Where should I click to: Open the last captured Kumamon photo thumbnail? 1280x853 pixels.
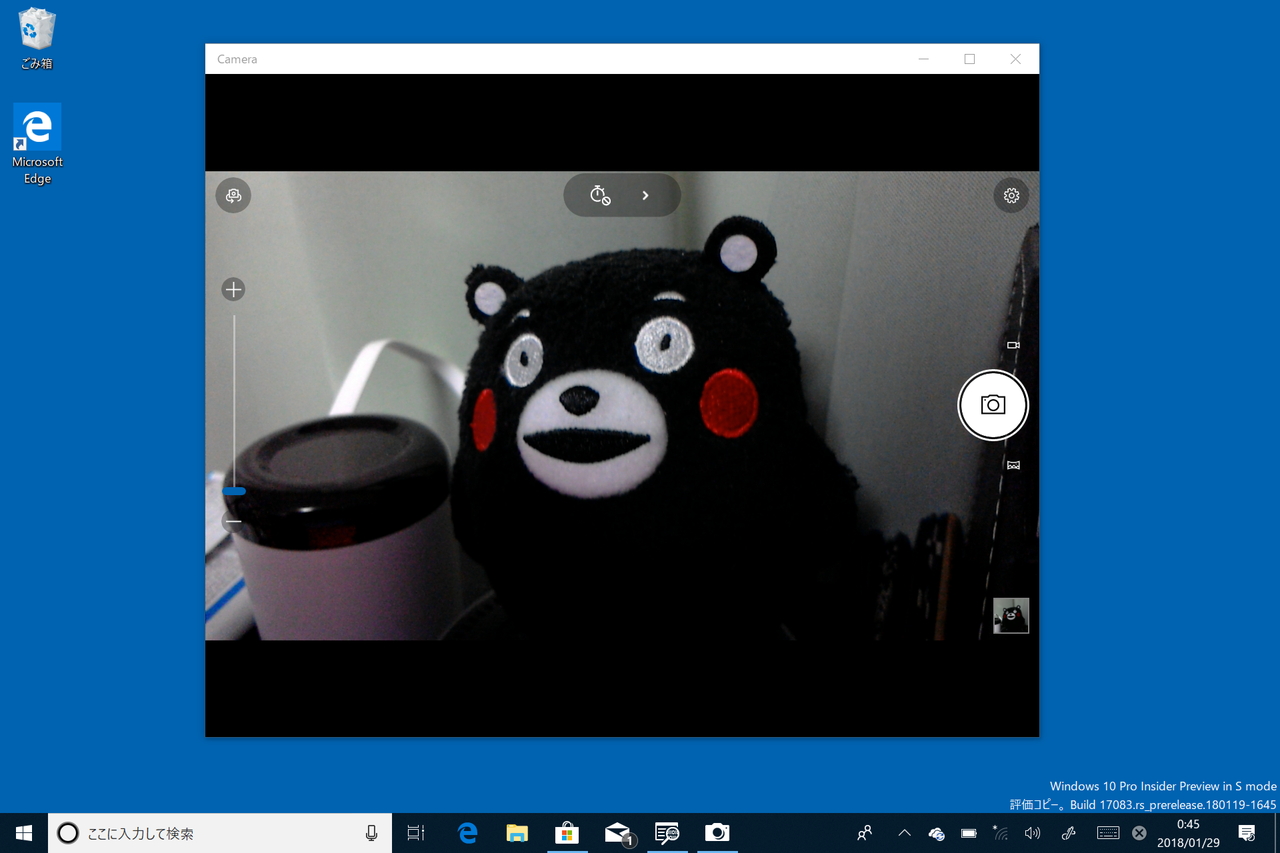1011,615
